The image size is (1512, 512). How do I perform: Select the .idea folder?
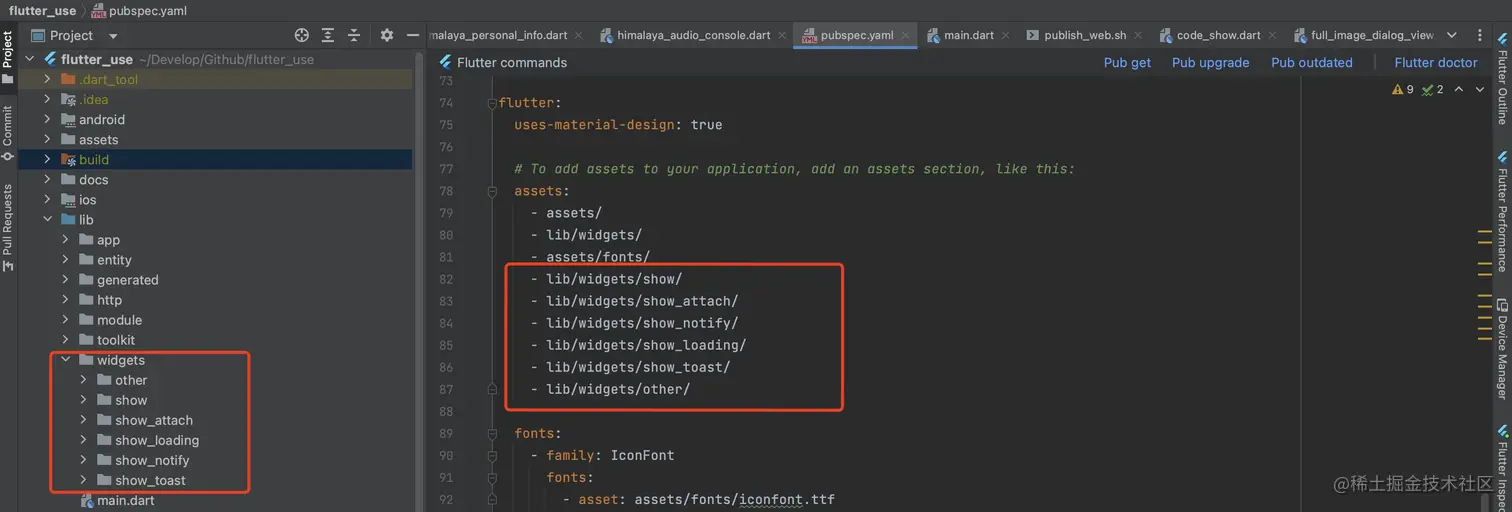[93, 99]
